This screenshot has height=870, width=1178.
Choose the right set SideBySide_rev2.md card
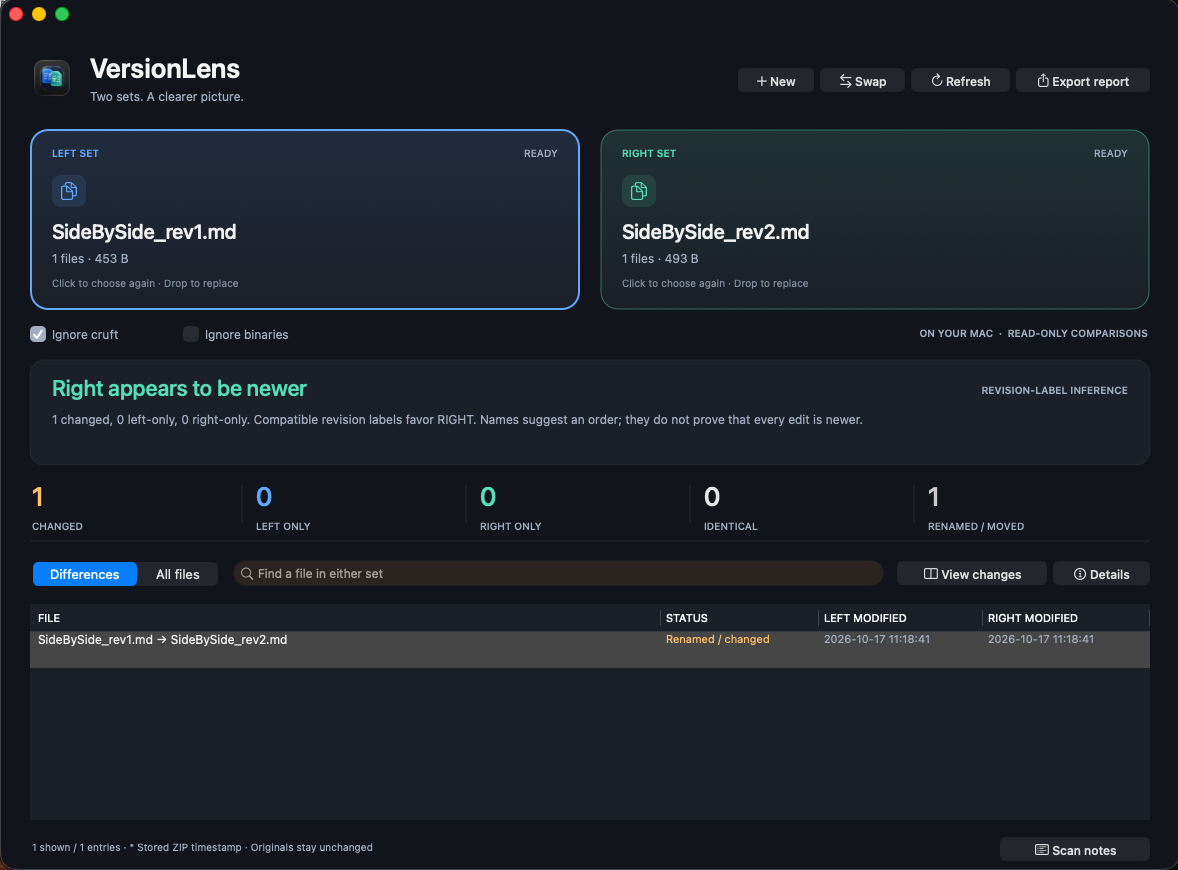(x=875, y=219)
